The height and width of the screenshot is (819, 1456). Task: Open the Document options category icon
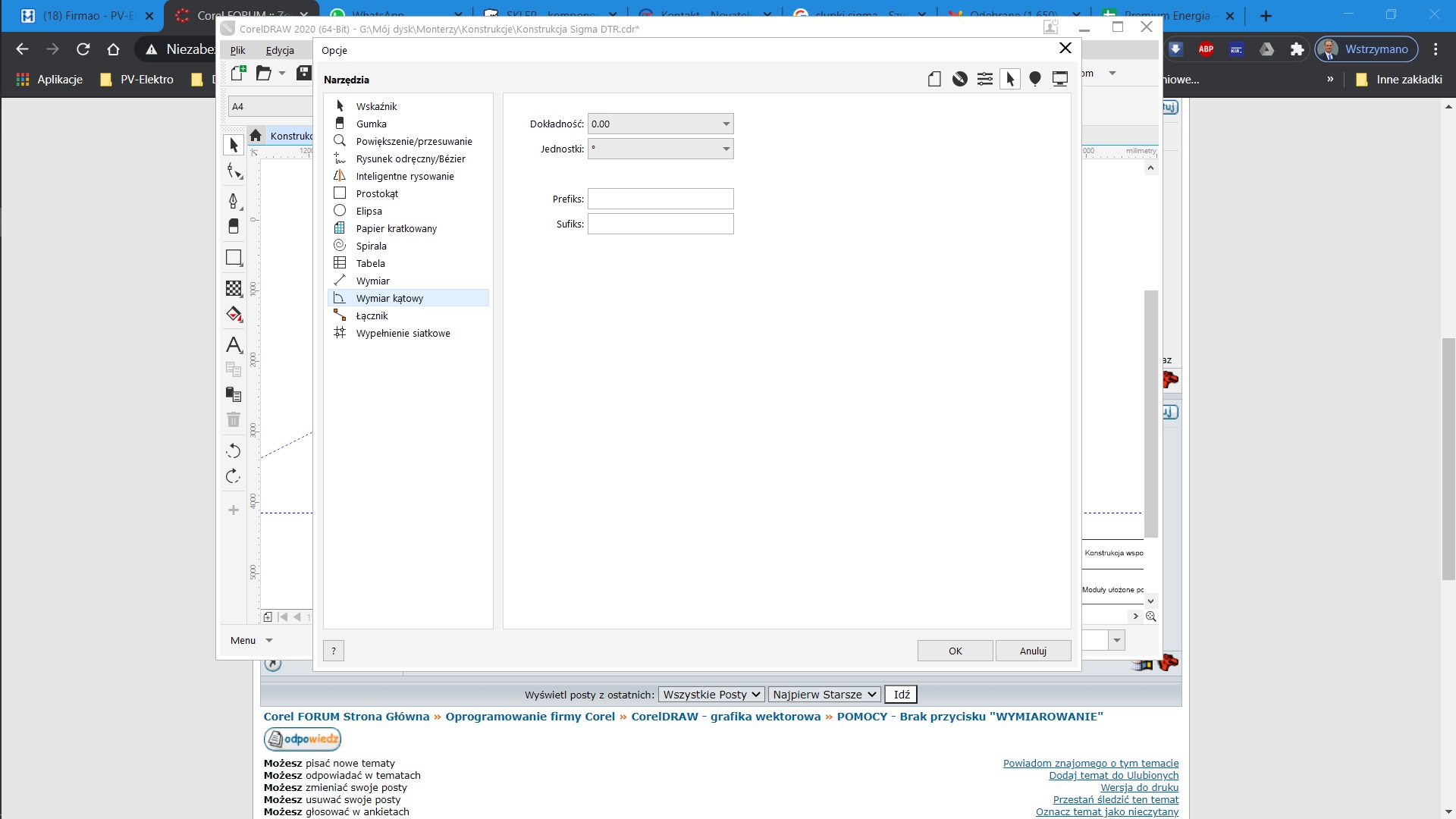click(x=934, y=79)
